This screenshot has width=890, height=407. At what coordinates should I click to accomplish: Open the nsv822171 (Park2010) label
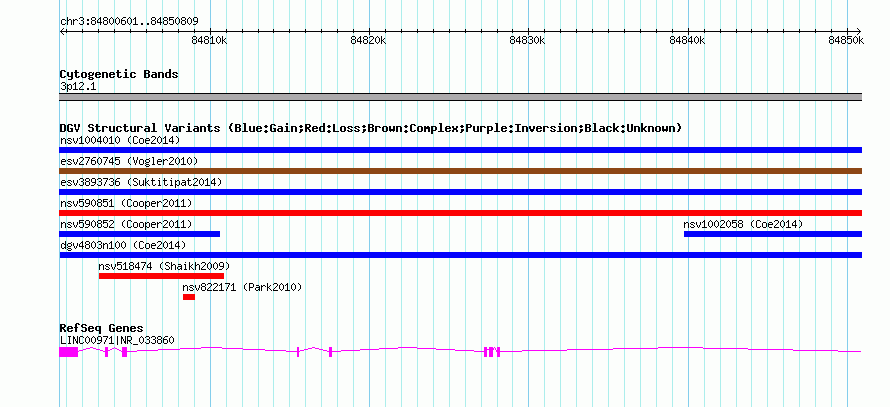point(242,287)
